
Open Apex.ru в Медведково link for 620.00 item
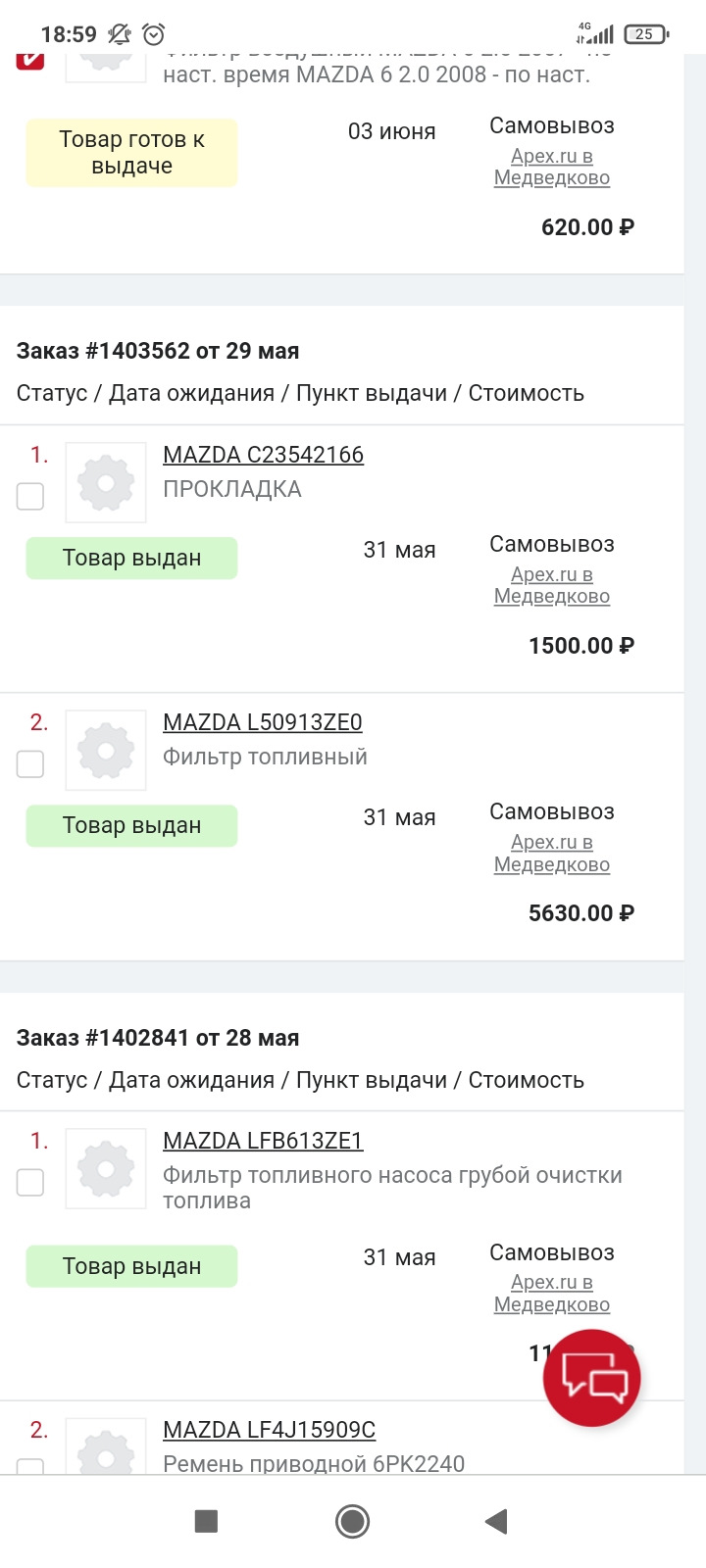[552, 167]
